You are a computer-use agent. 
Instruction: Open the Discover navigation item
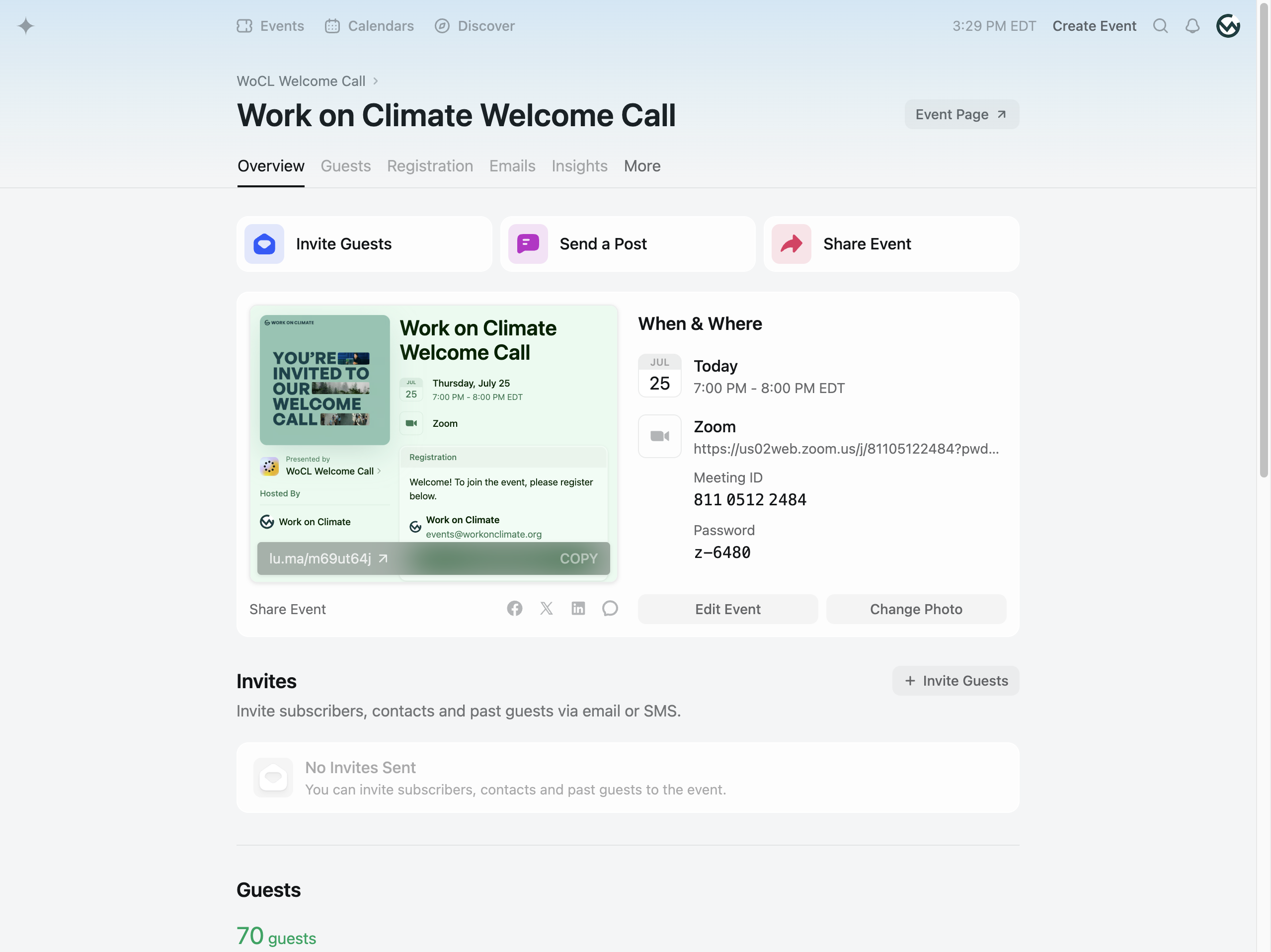475,26
